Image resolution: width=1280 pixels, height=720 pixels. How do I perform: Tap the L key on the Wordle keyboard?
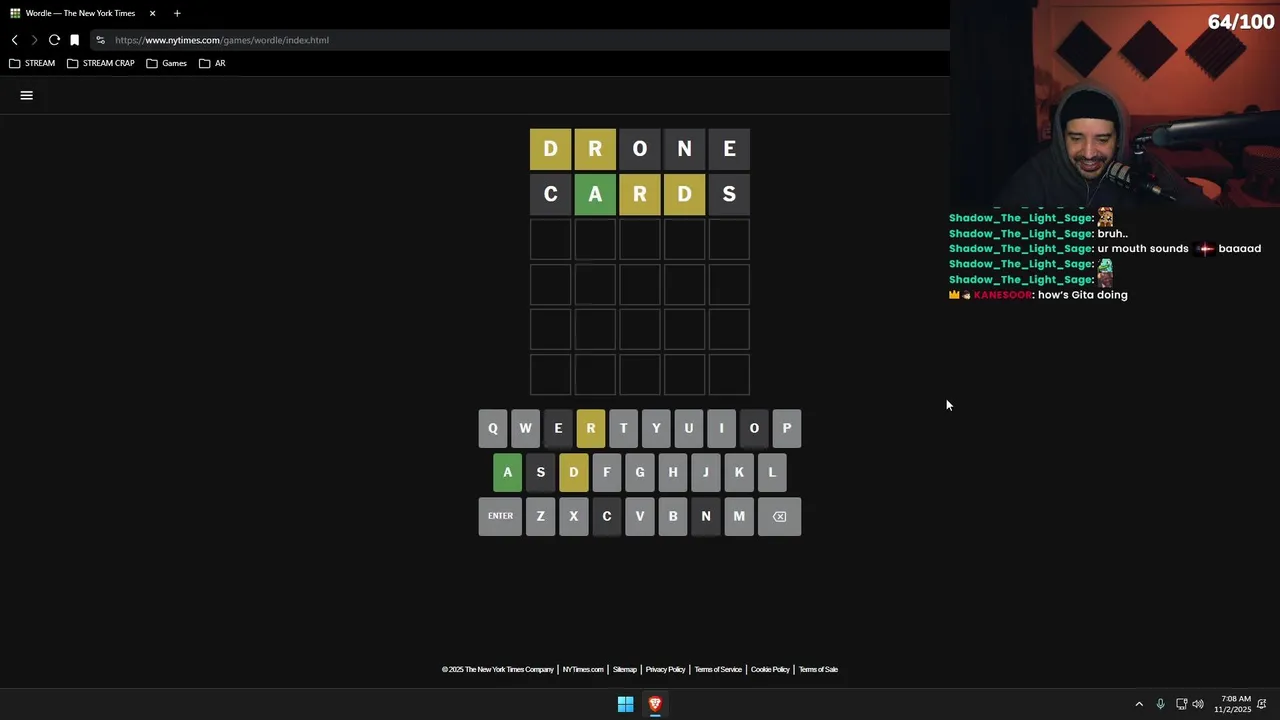point(772,472)
